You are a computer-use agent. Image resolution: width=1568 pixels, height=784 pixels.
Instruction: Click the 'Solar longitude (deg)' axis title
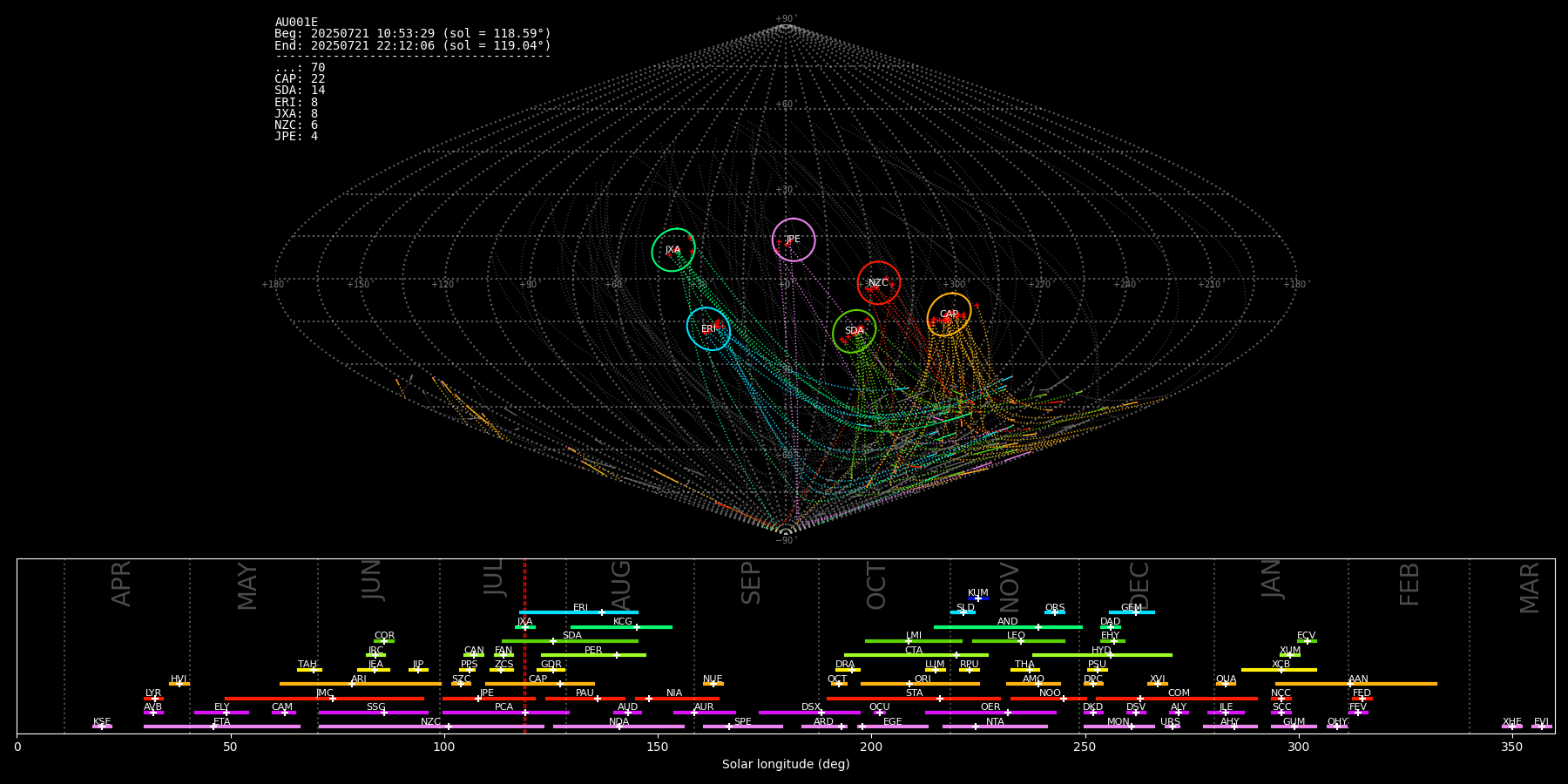(786, 764)
